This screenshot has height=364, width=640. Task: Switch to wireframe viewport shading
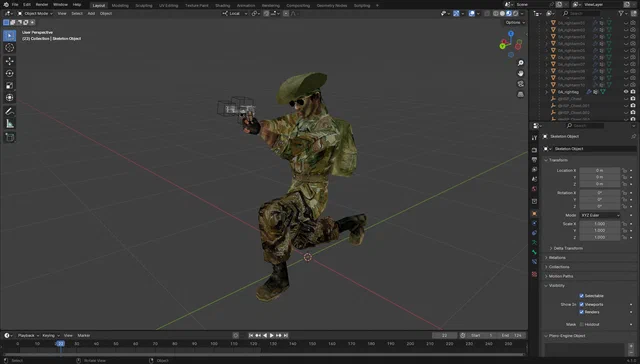point(496,13)
